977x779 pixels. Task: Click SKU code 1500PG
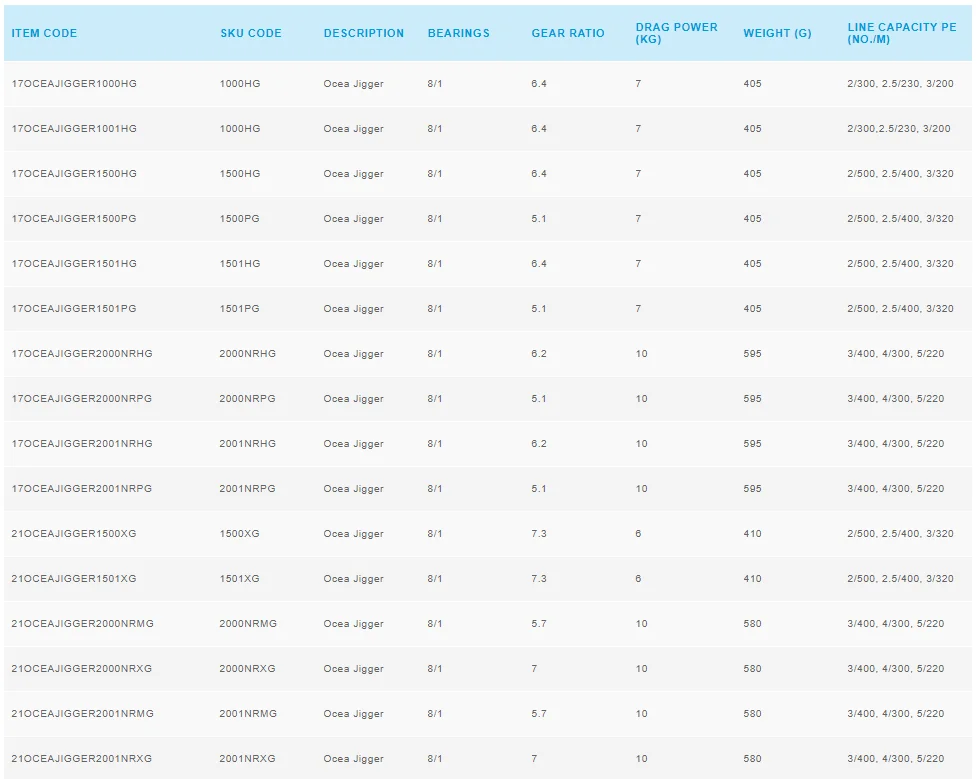pos(239,219)
